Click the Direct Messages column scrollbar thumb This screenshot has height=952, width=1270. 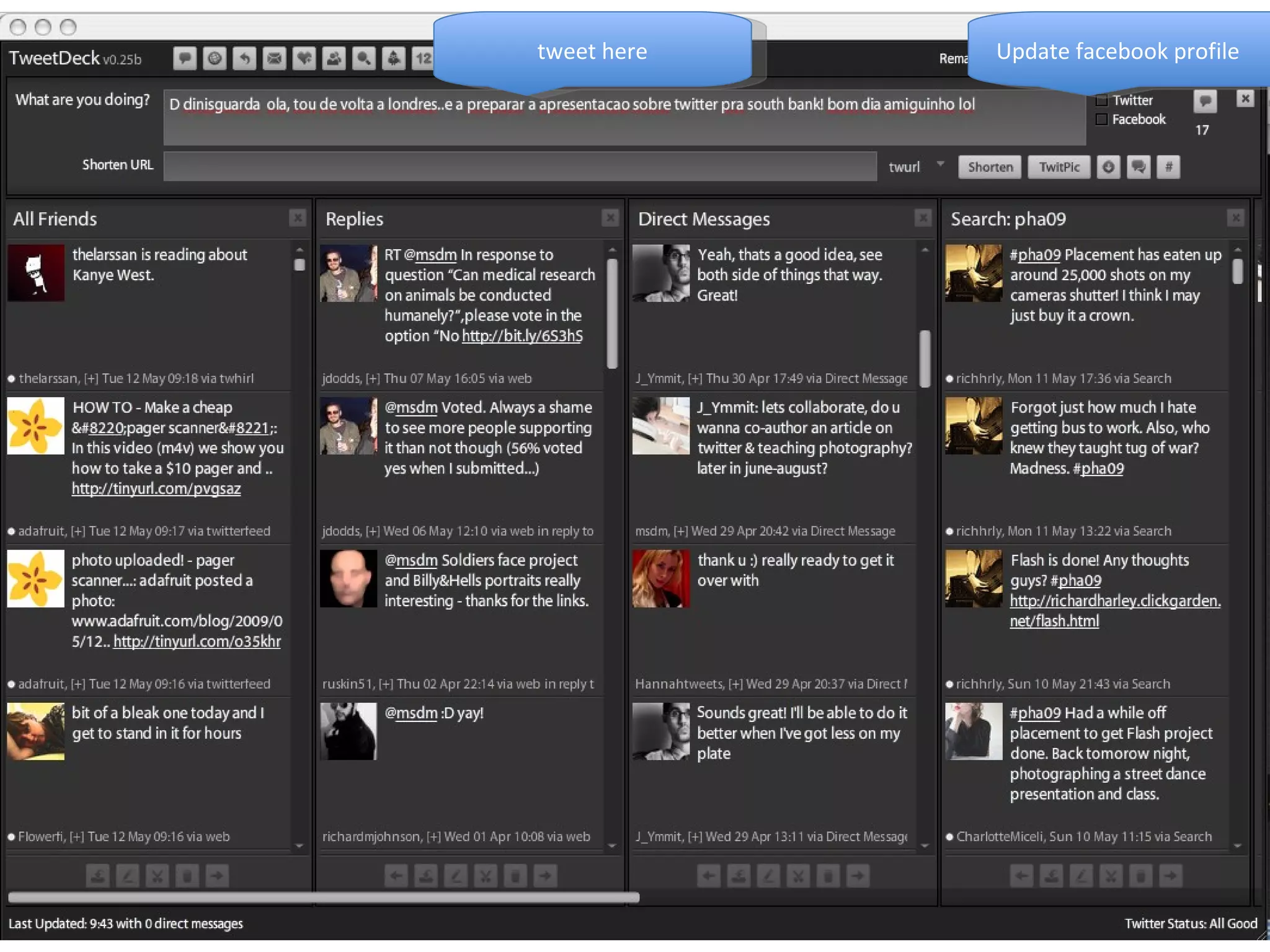pos(925,358)
